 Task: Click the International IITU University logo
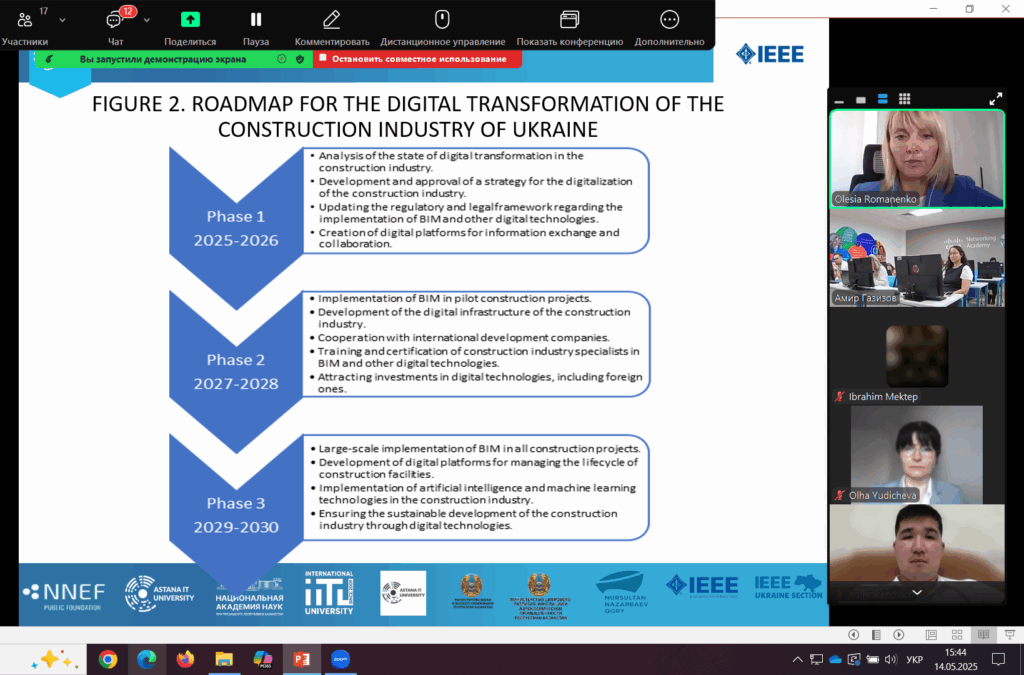tap(329, 593)
